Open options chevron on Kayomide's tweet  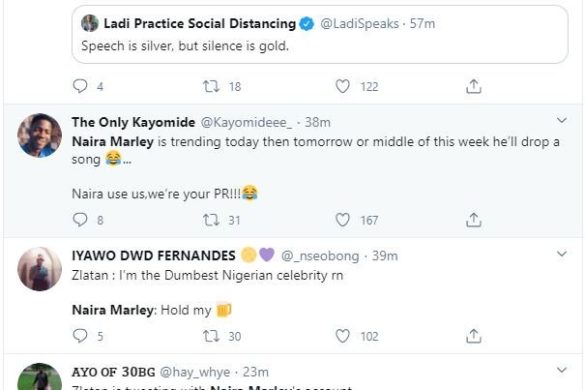(561, 120)
